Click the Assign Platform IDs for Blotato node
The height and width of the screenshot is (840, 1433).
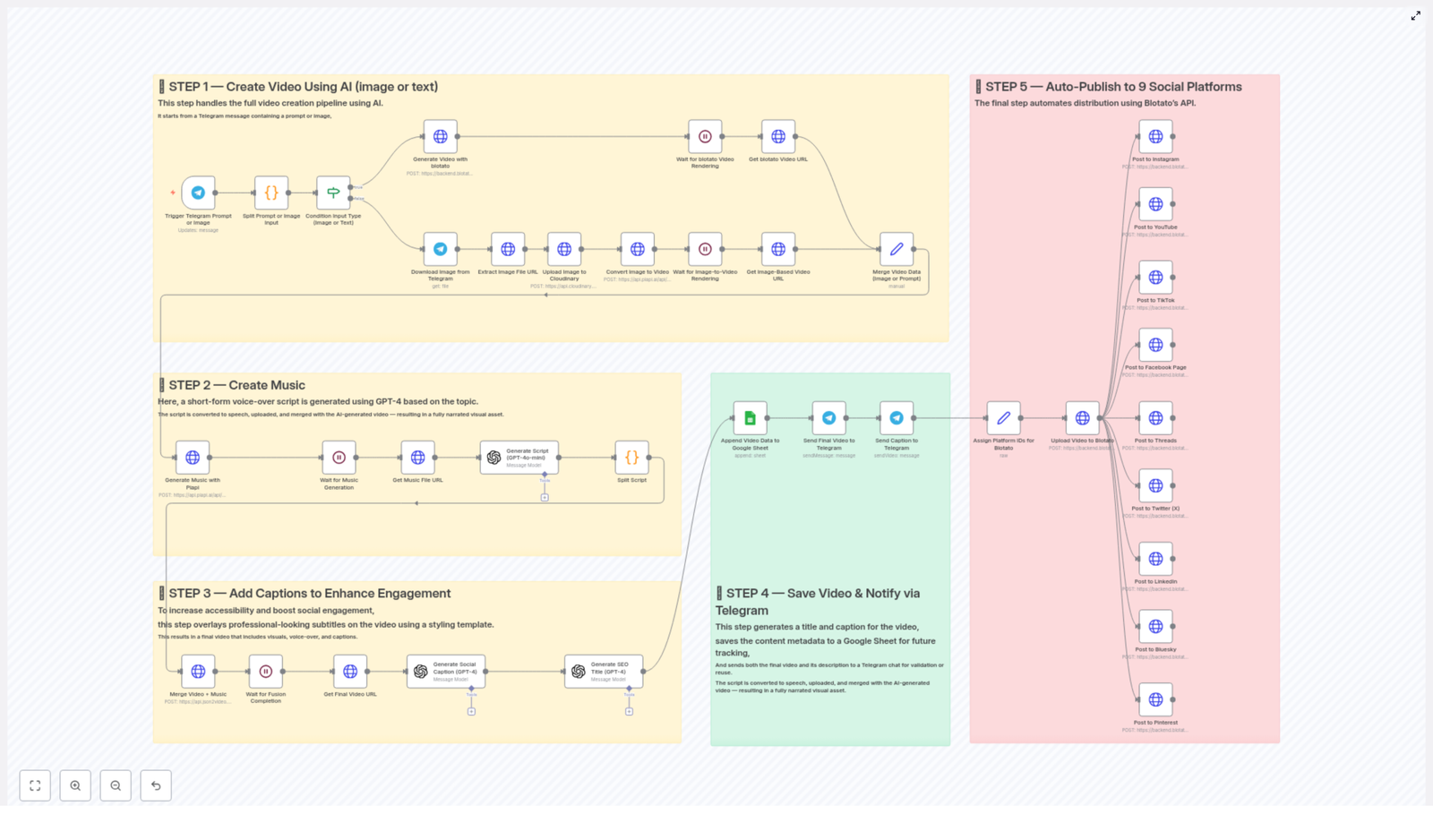(x=1003, y=418)
